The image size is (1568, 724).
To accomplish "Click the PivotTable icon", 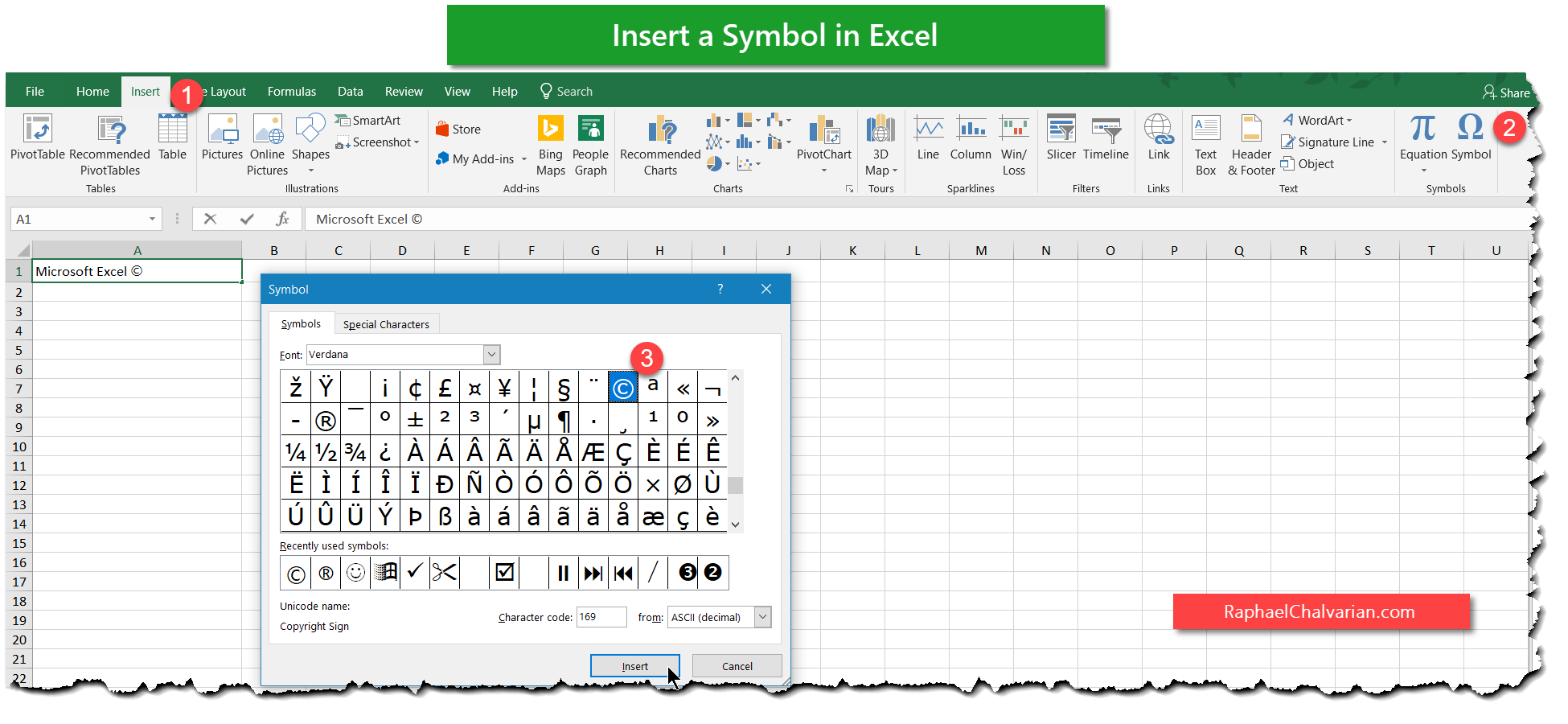I will tap(38, 130).
